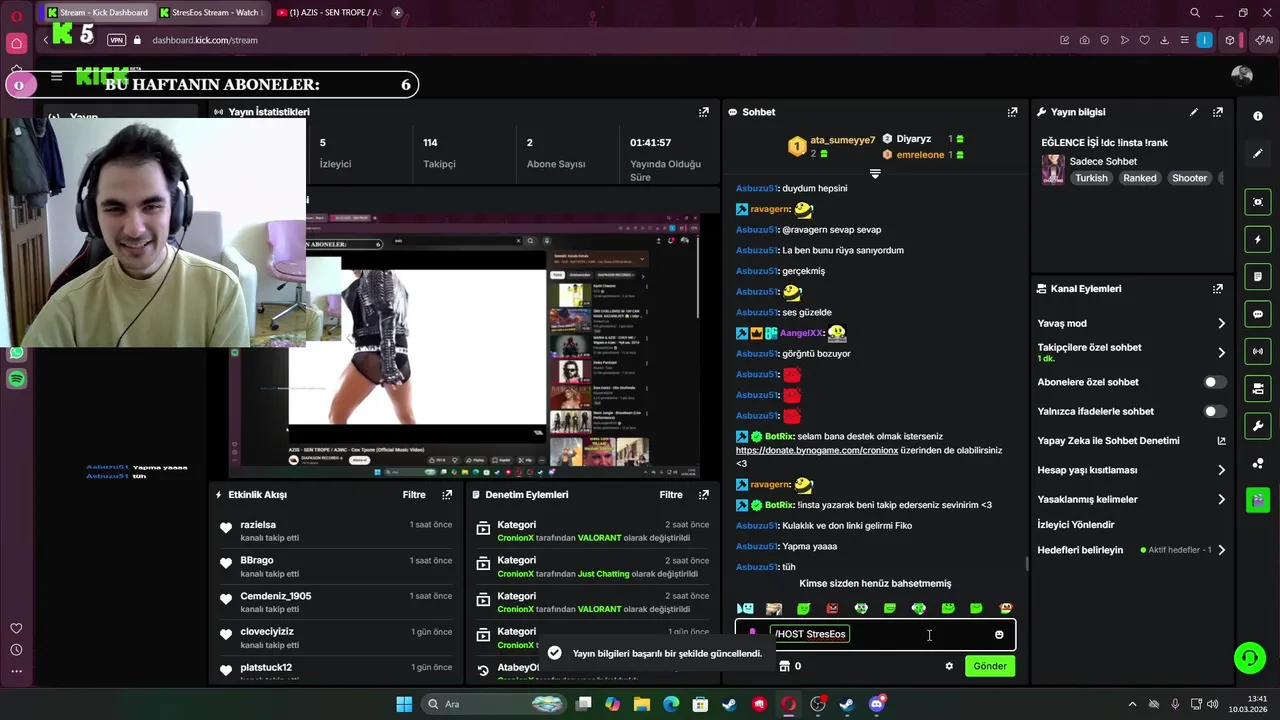Click the chat message input field
This screenshot has height=720, width=1280.
[875, 634]
